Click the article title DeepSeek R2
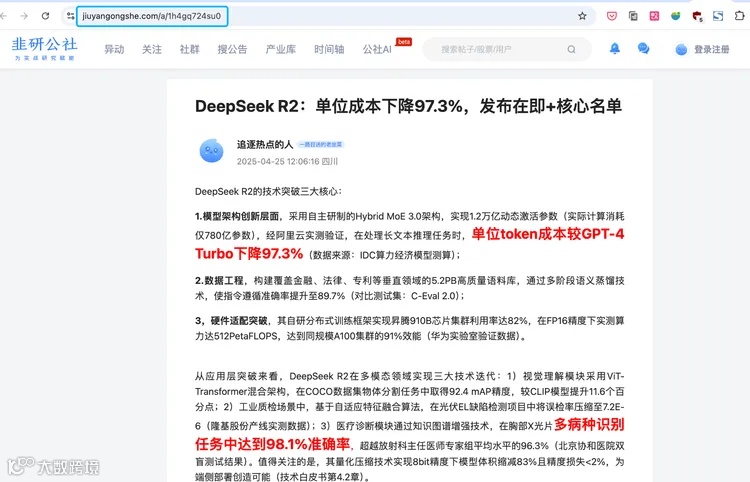750x482 pixels. pos(408,106)
